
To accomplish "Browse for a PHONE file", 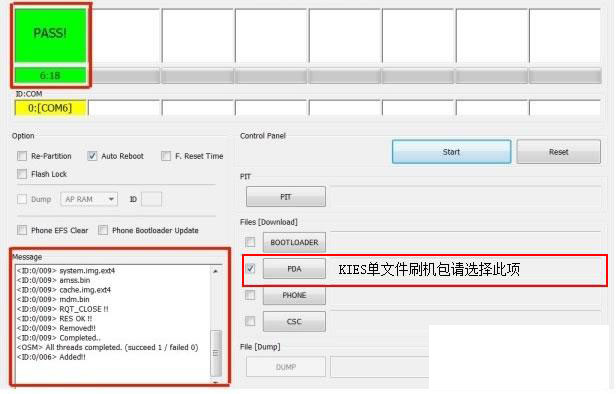I will click(294, 295).
